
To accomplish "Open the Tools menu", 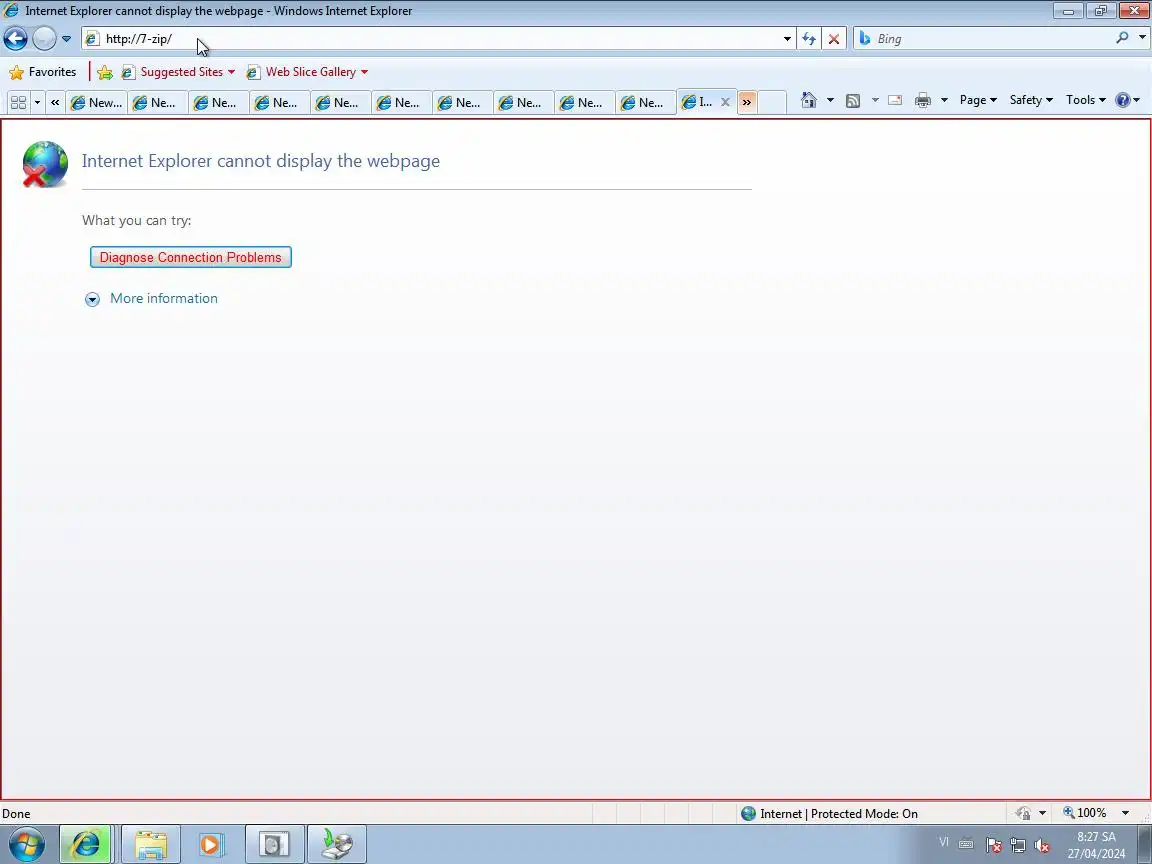I will point(1086,100).
